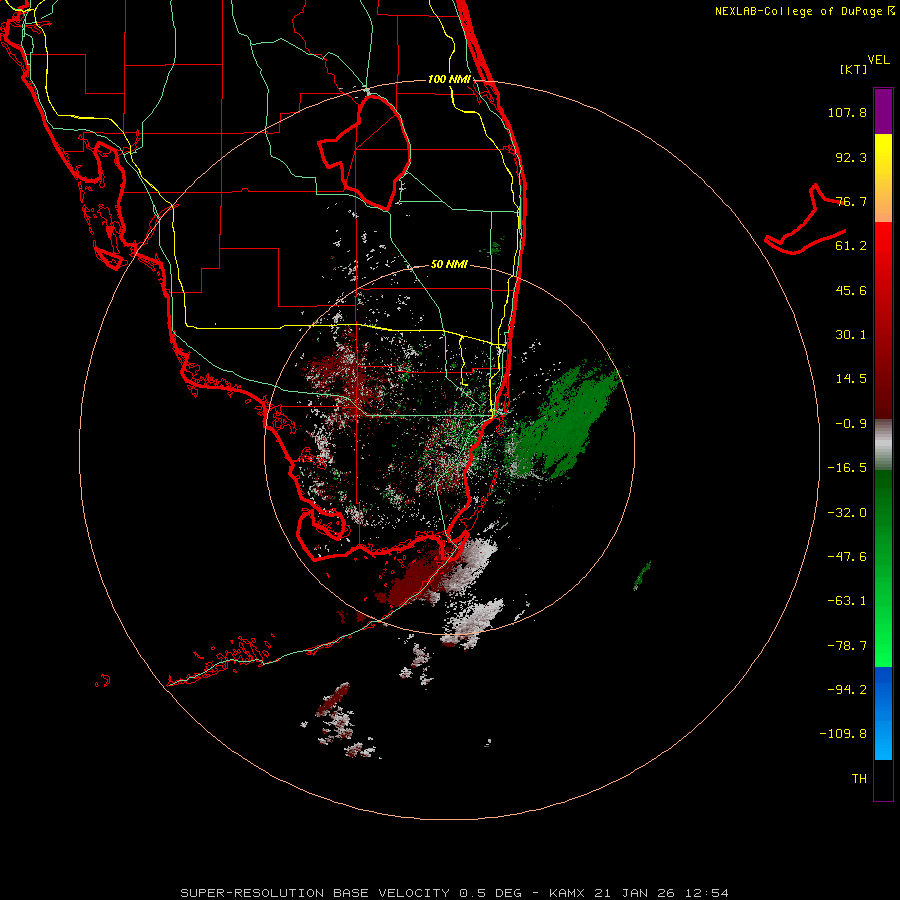The width and height of the screenshot is (900, 900).
Task: Click the 76.7 legend value
Action: [851, 201]
